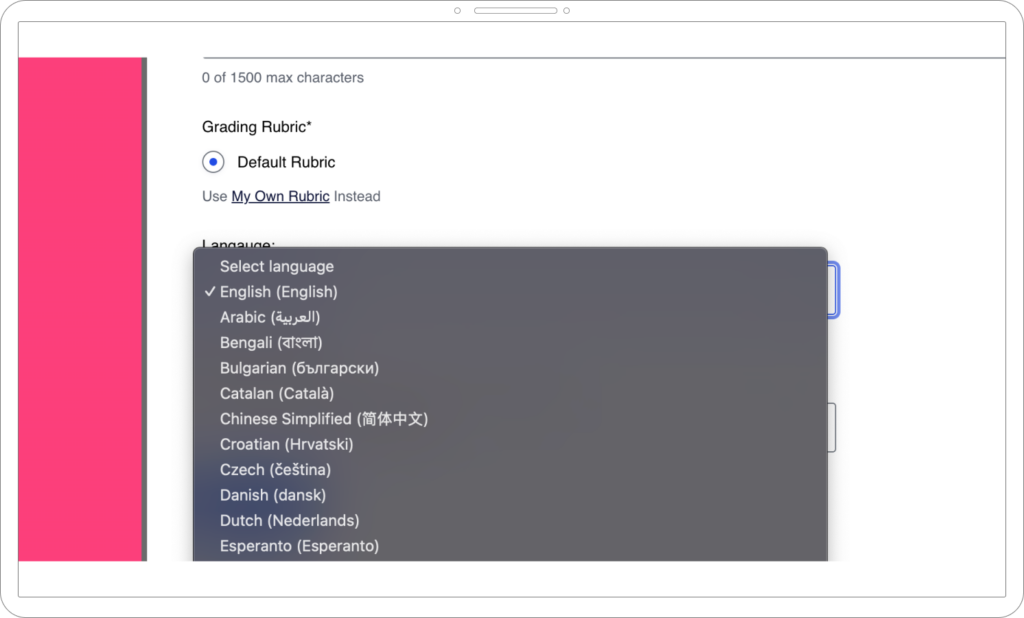Viewport: 1024px width, 618px height.
Task: Click the focused Language select box
Action: click(x=835, y=290)
